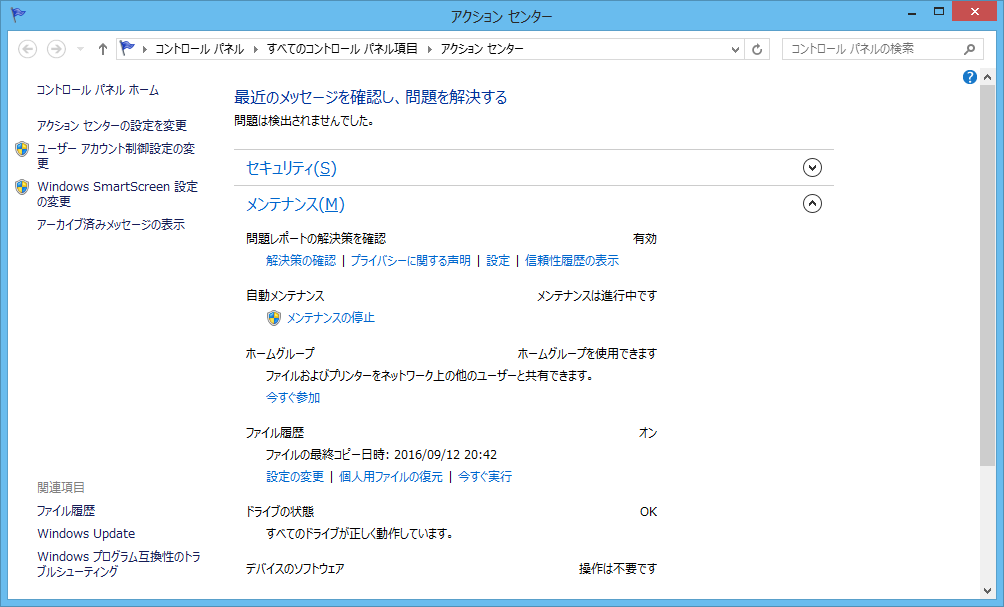Open dropdown arrow after コントロール パネル breadcrumb

point(255,49)
